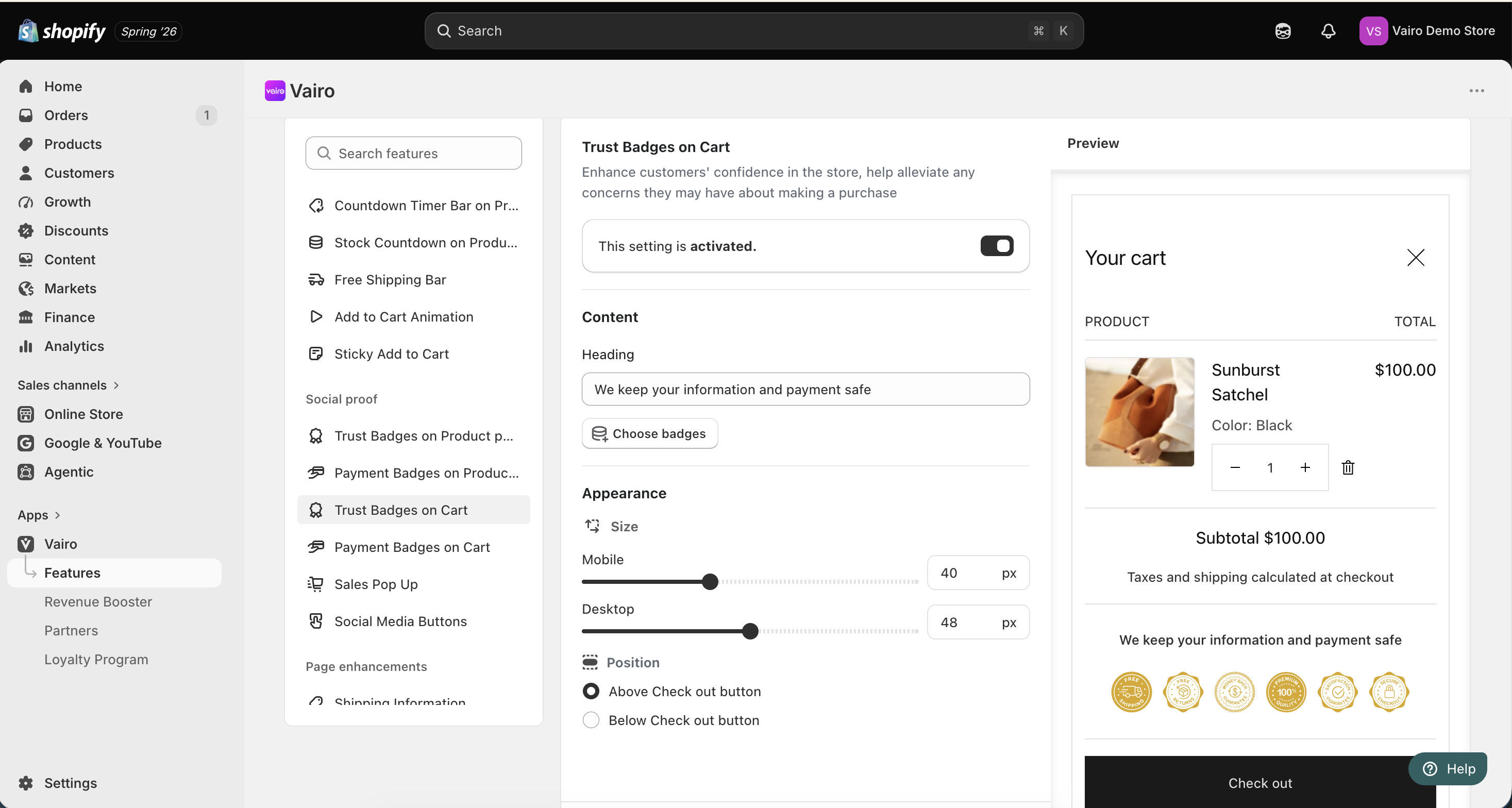Open the three-dot more actions menu
Image resolution: width=1512 pixels, height=808 pixels.
coord(1477,91)
